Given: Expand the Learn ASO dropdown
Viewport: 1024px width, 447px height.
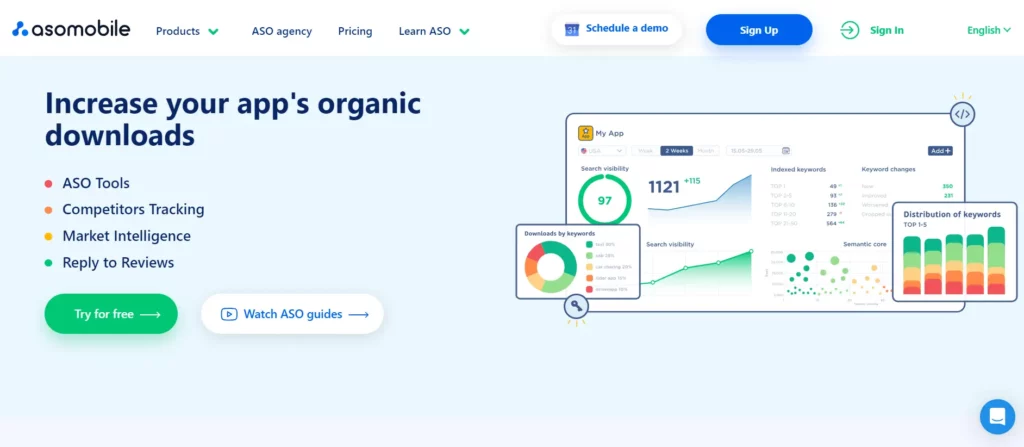Looking at the screenshot, I should click(x=433, y=31).
